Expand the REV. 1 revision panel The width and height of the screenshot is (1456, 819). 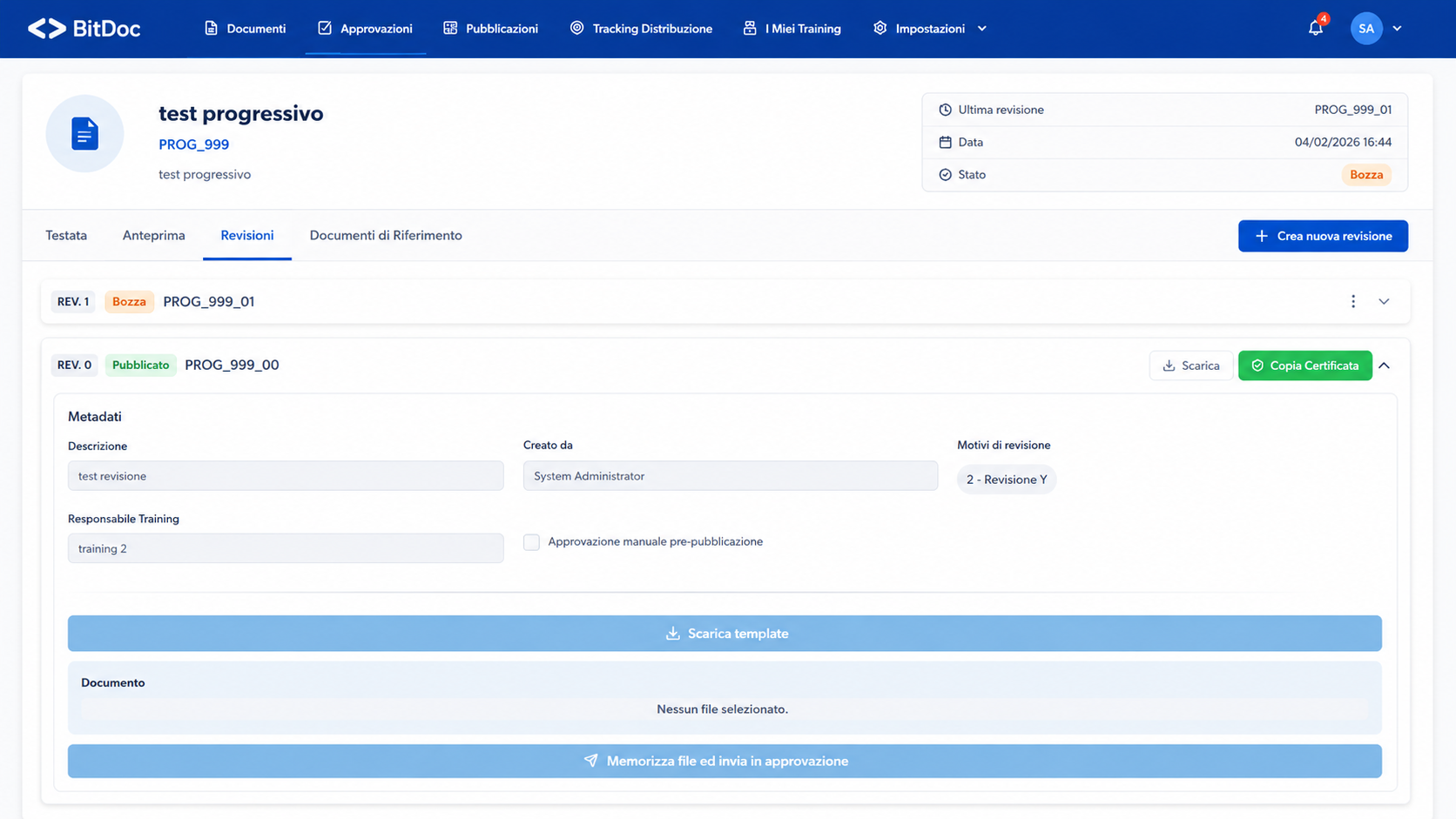click(x=1384, y=301)
